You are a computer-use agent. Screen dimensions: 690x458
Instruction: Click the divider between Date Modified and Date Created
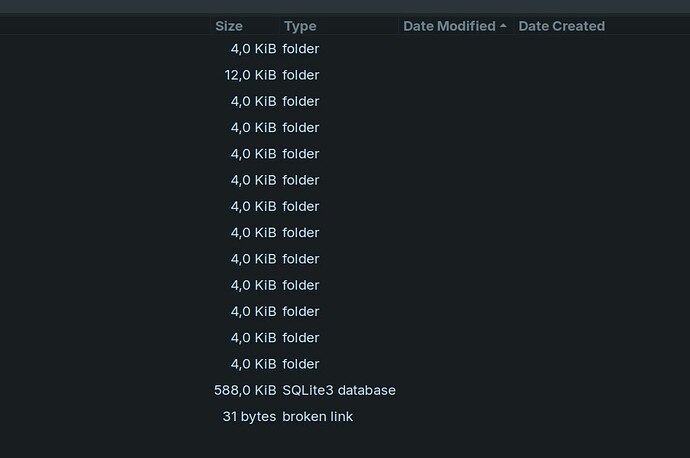[514, 26]
